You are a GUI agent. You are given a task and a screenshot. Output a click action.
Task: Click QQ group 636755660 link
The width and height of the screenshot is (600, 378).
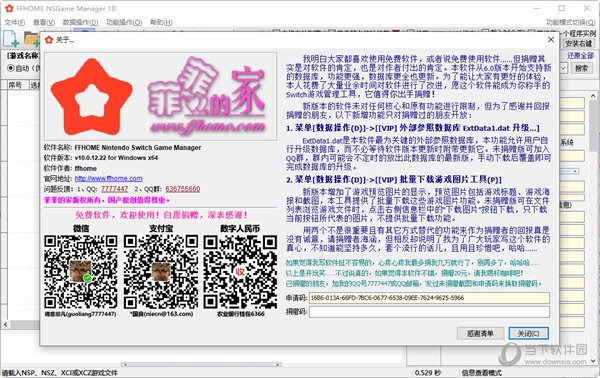tap(183, 189)
